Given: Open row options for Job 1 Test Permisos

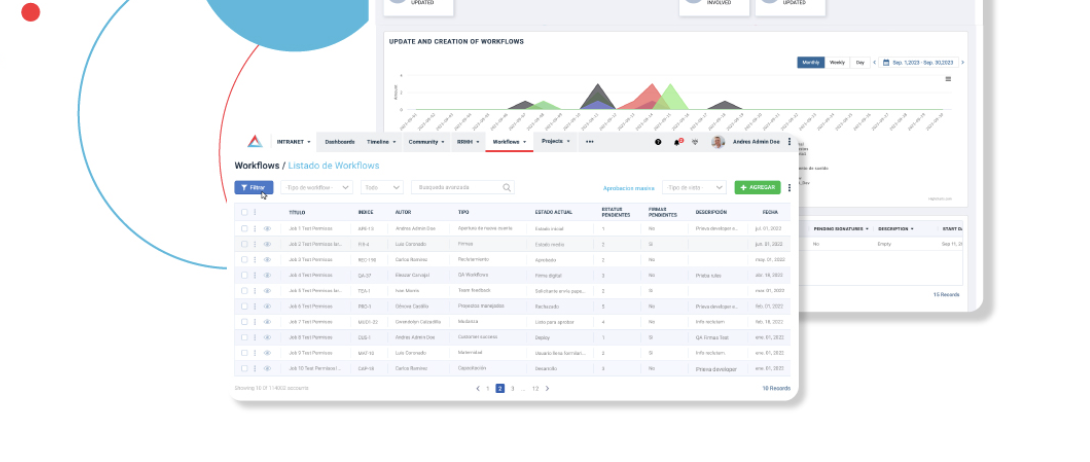Looking at the screenshot, I should coord(255,229).
